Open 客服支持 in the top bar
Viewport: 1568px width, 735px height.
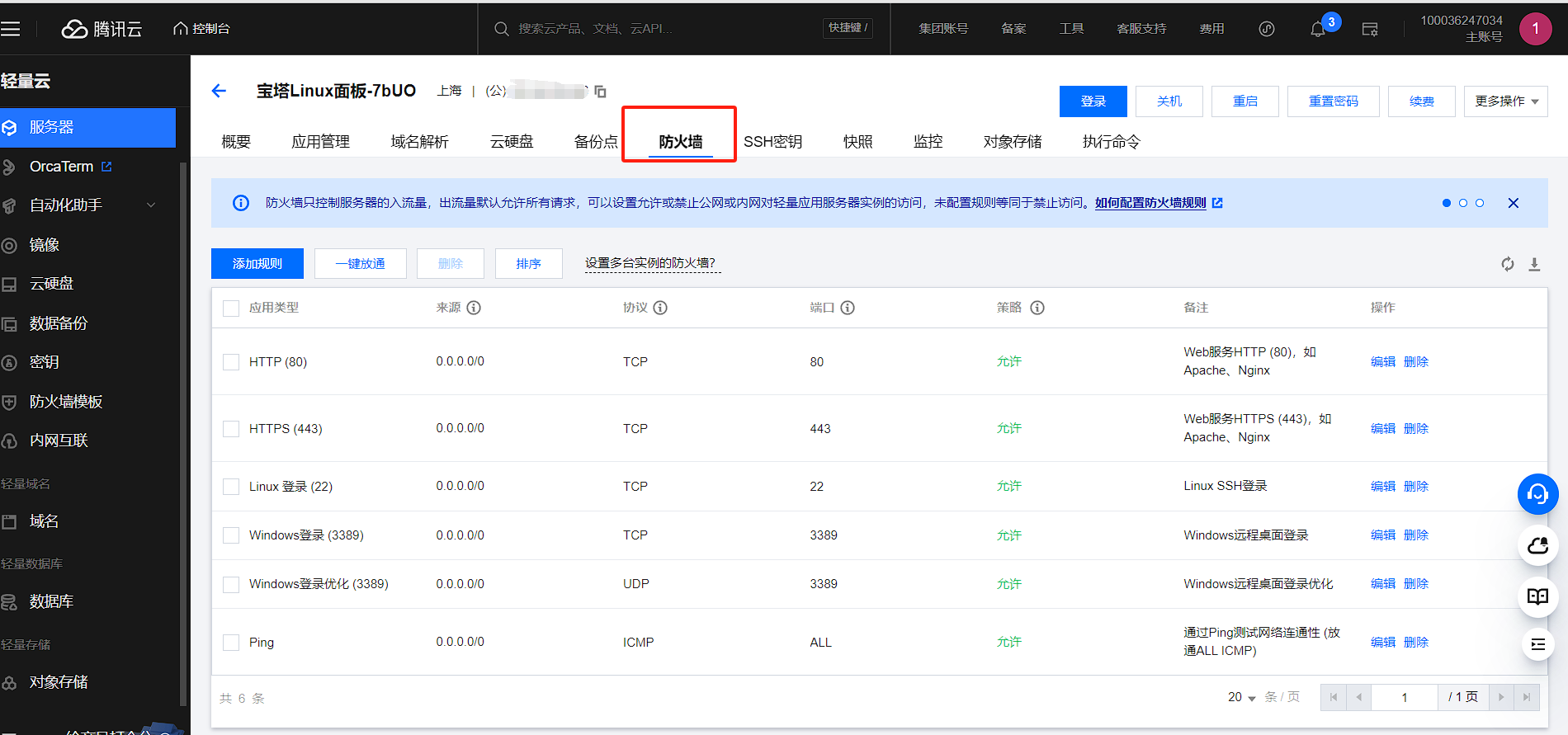click(x=1141, y=29)
